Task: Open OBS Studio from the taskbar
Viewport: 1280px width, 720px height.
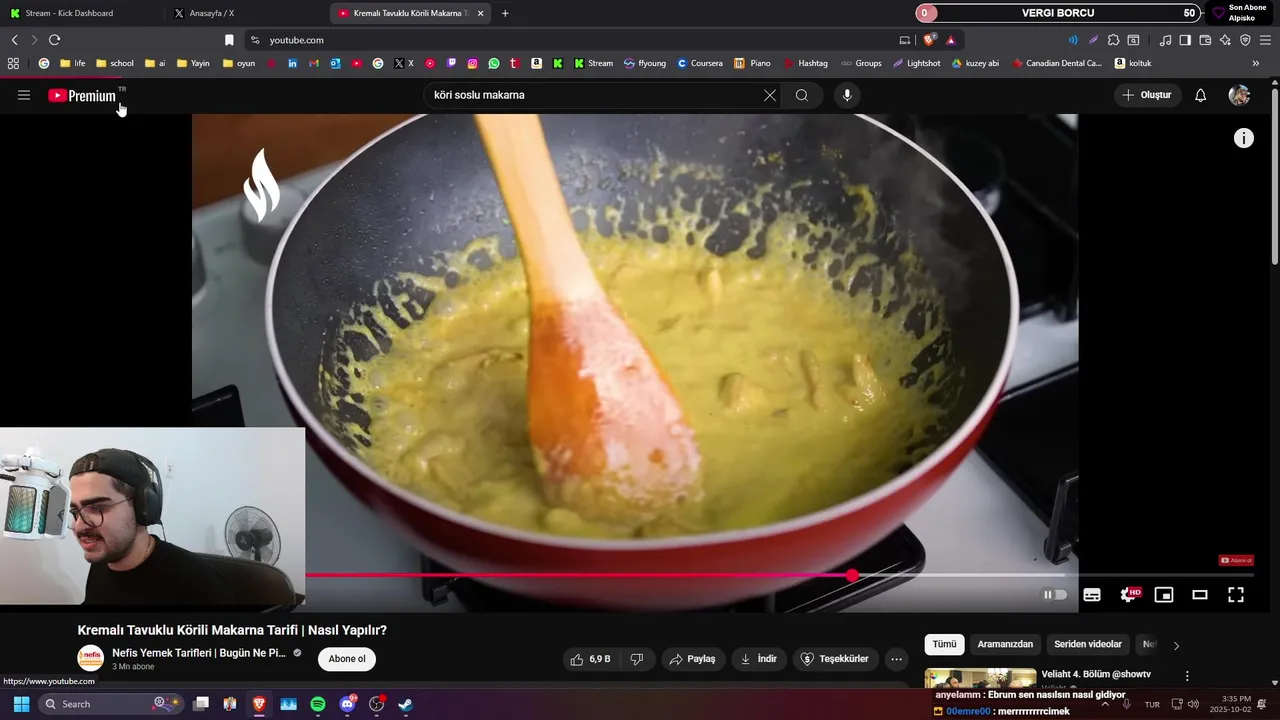Action: click(376, 704)
